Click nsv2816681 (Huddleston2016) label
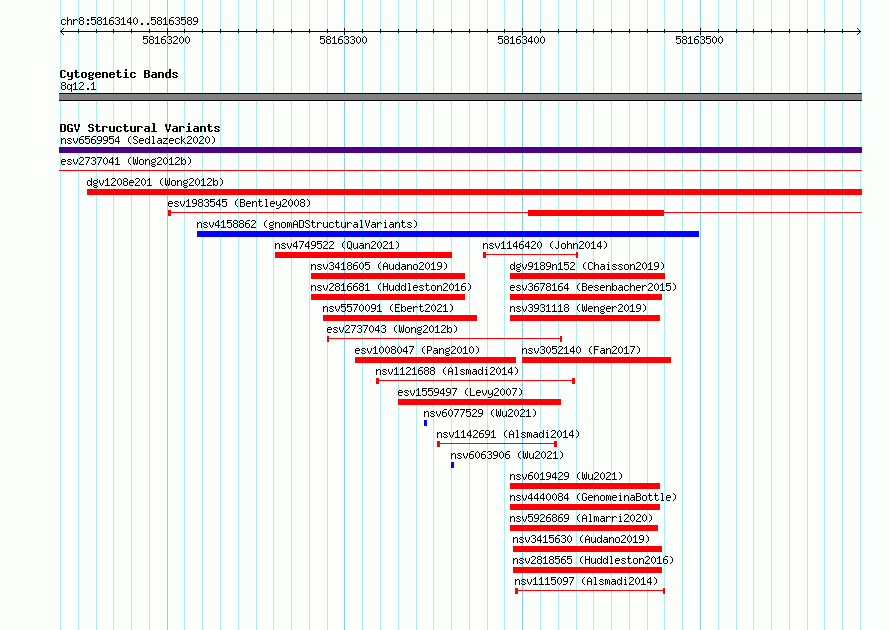The image size is (890, 630). [x=391, y=287]
